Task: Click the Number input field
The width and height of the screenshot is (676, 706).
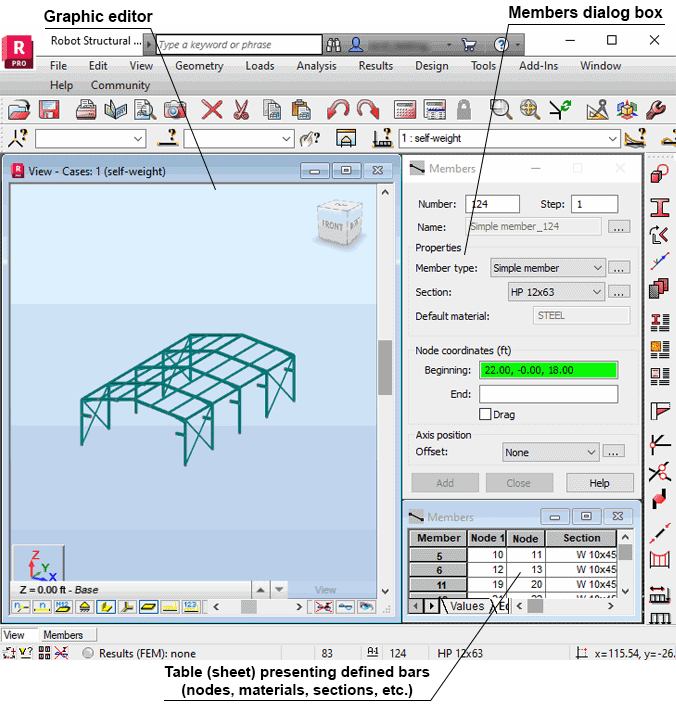Action: point(492,204)
